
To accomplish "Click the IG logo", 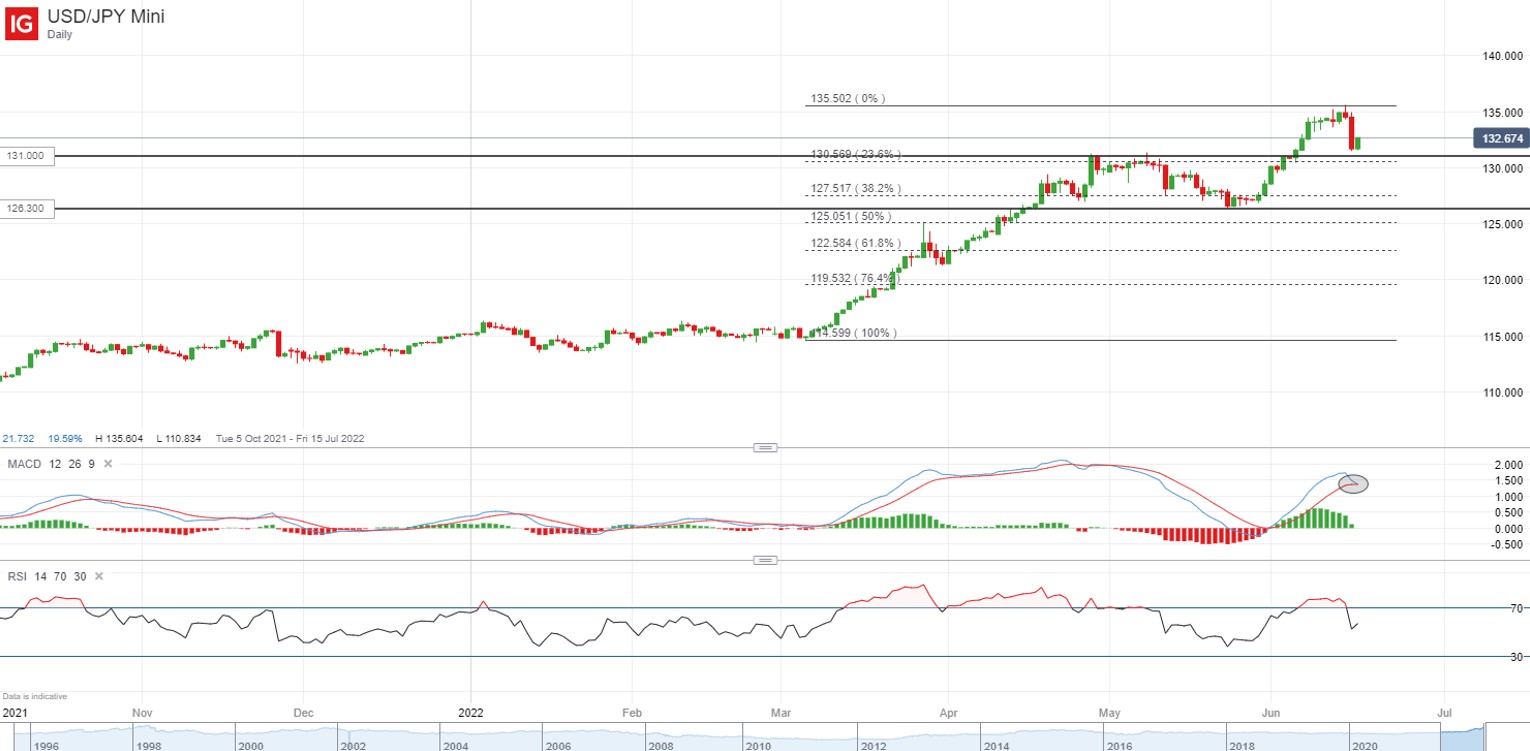I will (23, 23).
